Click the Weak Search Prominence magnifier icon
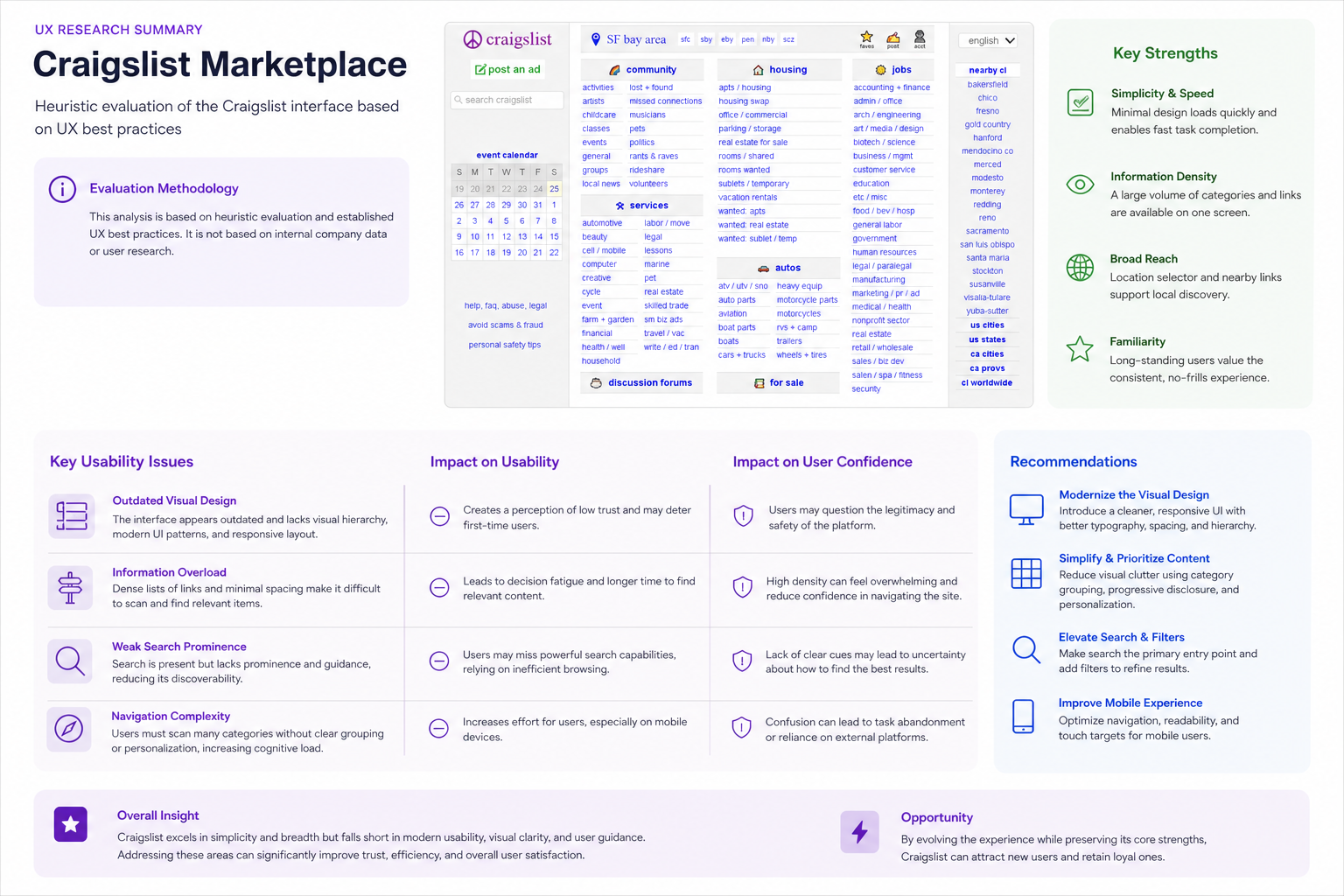 [x=70, y=660]
